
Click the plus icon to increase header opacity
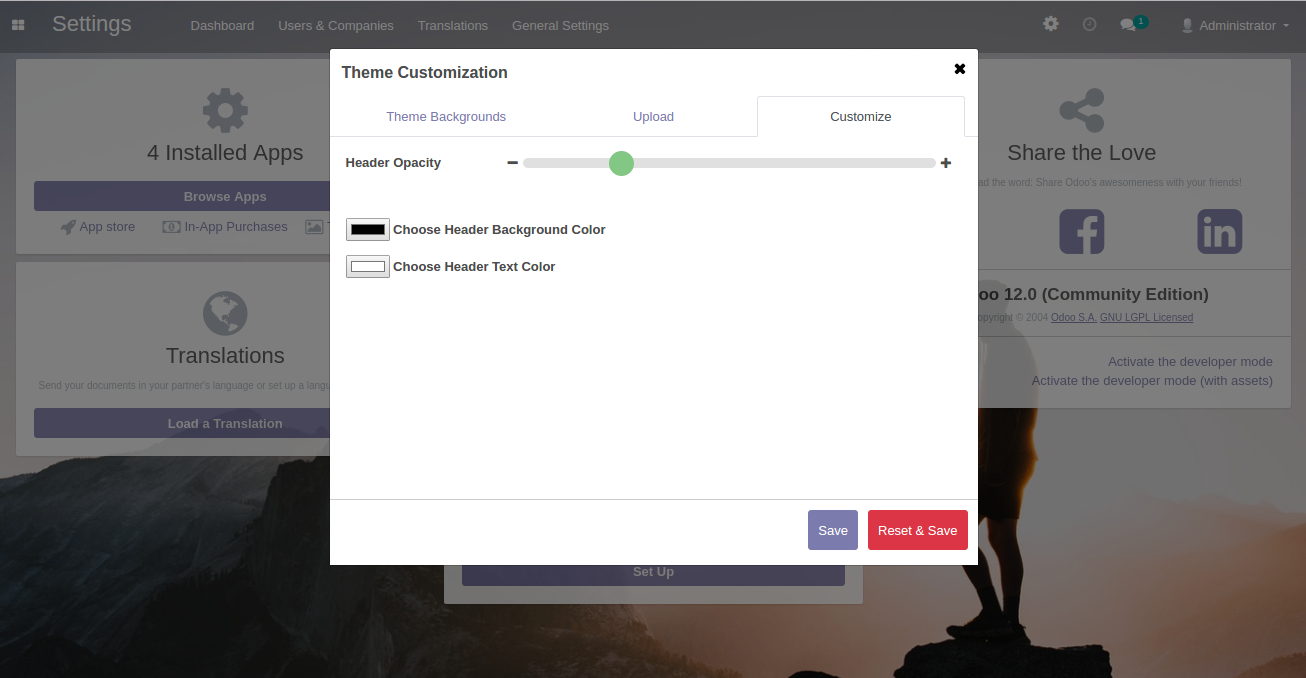946,163
